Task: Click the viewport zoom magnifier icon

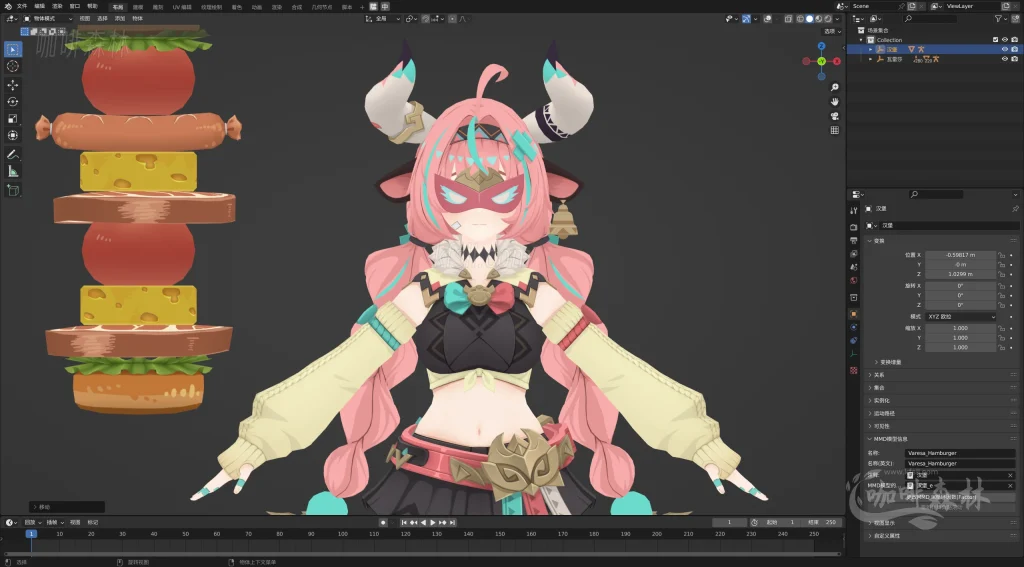Action: click(x=835, y=87)
